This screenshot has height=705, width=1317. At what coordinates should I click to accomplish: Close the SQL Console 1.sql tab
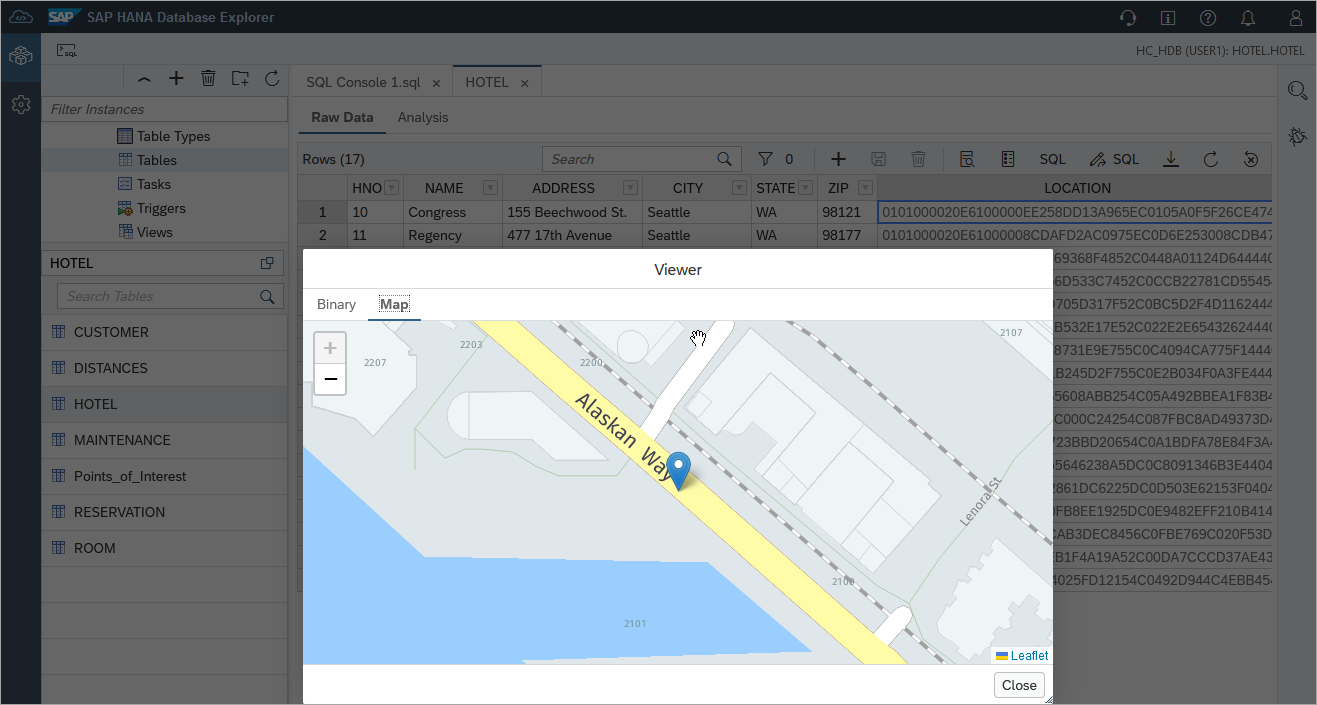pyautogui.click(x=436, y=83)
